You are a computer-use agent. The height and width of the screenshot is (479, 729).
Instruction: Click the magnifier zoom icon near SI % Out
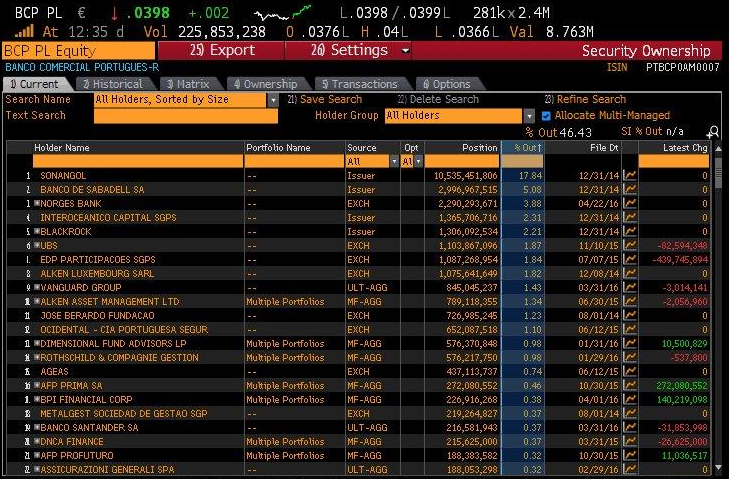click(713, 133)
